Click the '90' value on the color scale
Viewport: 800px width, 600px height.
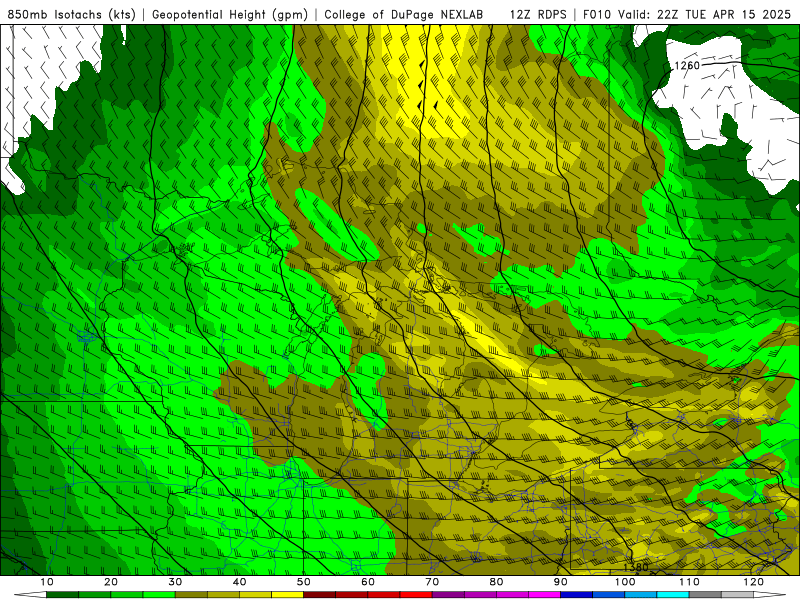pos(561,582)
